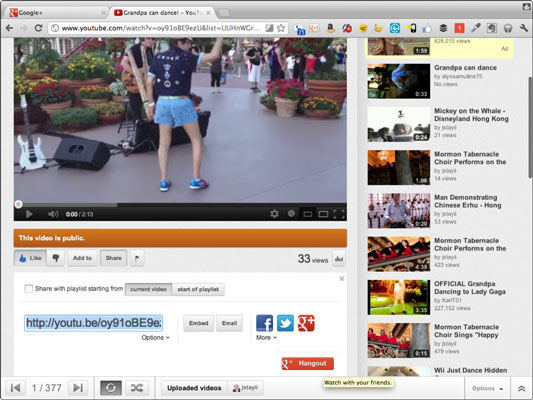Open Mormon Tabernacle Choir video with 14 views
The height and width of the screenshot is (400, 533).
click(470, 158)
